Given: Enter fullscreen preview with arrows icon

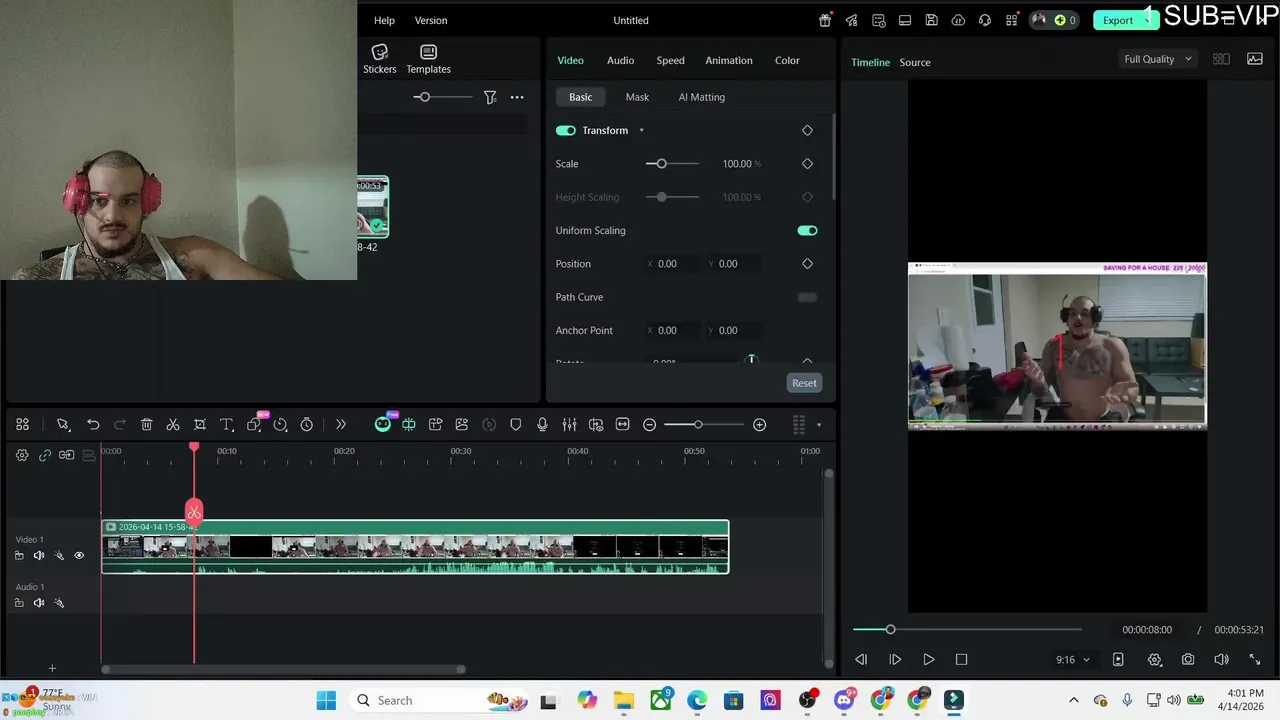Looking at the screenshot, I should tap(1255, 660).
